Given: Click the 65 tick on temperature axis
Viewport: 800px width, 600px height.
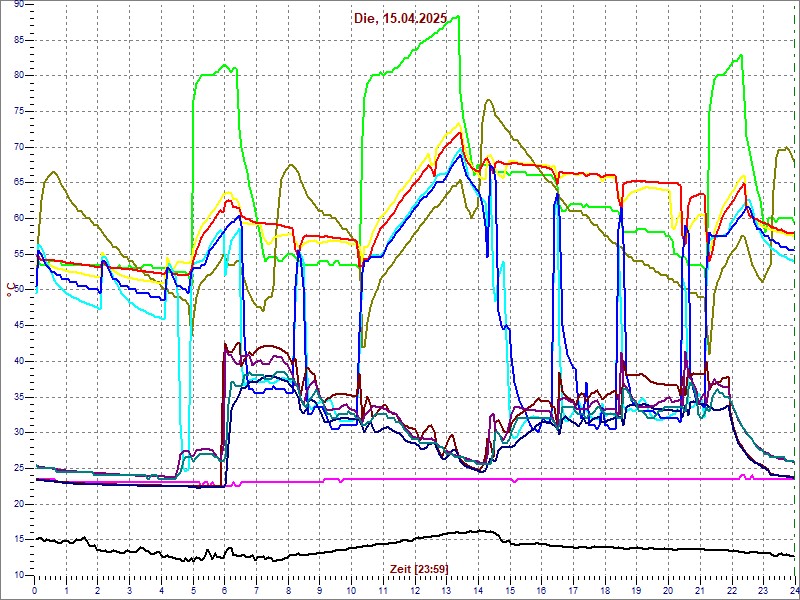Looking at the screenshot, I should point(19,183).
